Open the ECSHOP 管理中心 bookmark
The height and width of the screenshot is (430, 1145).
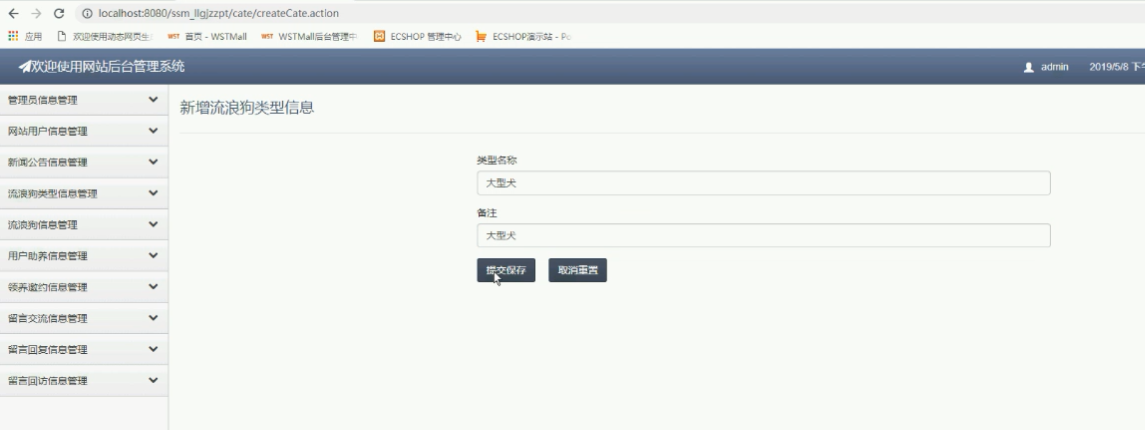click(x=417, y=37)
